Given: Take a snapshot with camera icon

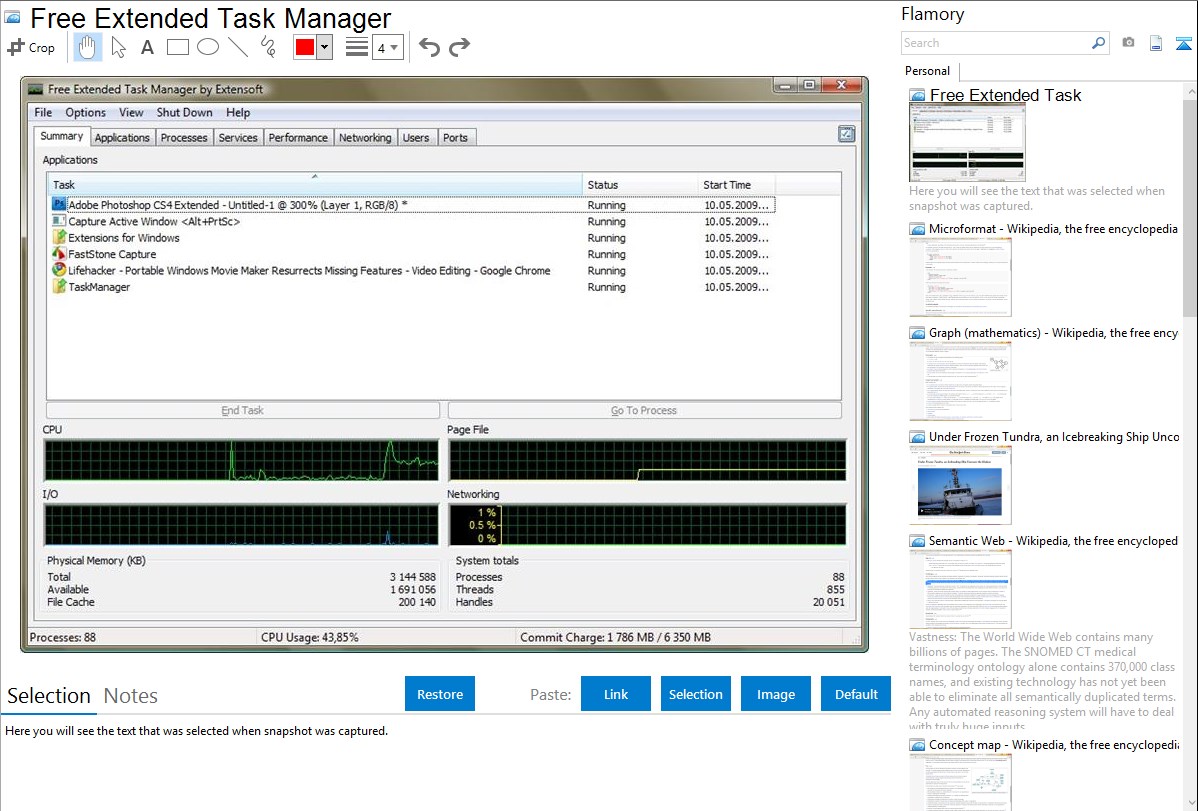Looking at the screenshot, I should [1128, 43].
